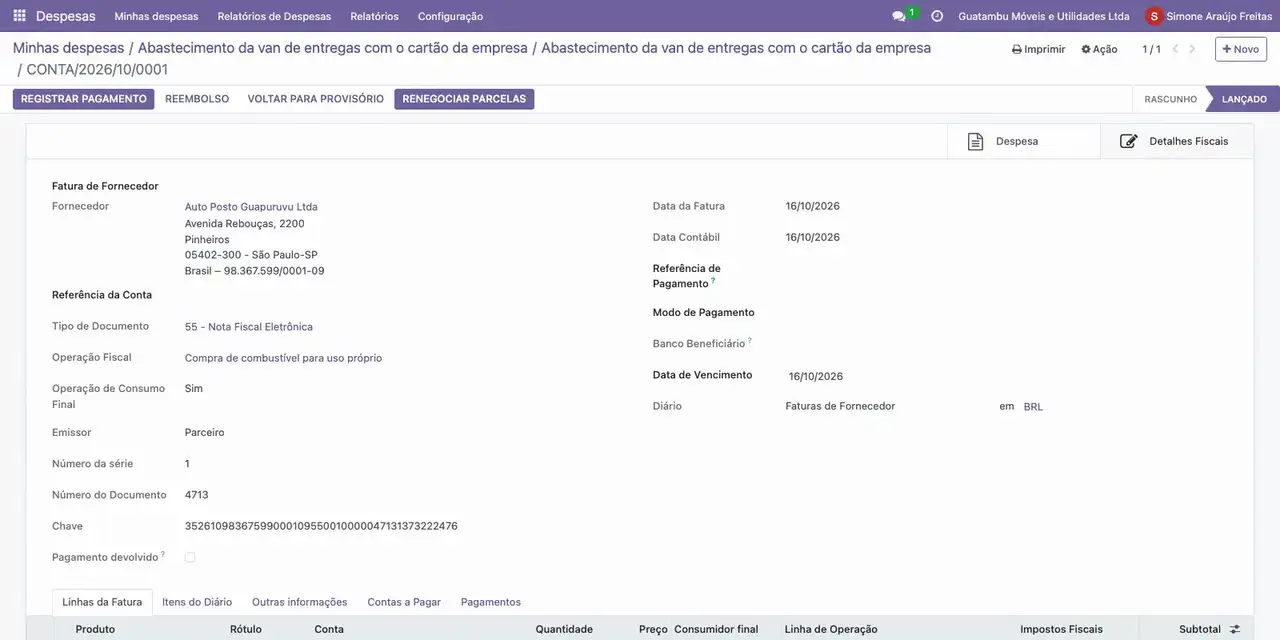Open the chat messages icon
The width and height of the screenshot is (1280, 640).
coord(899,16)
